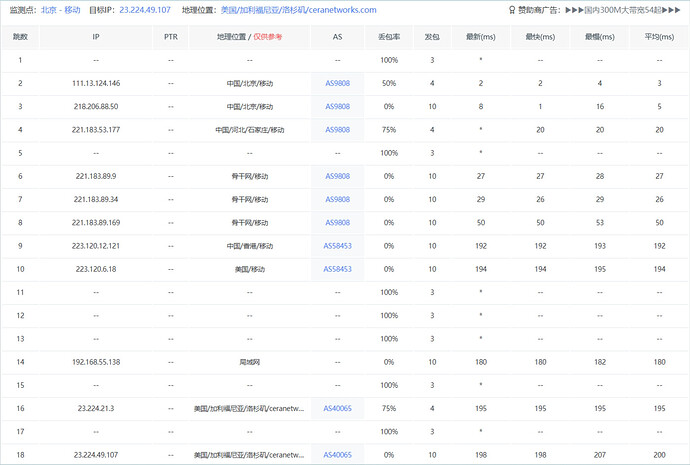The width and height of the screenshot is (690, 465).
Task: Click AS9808 link in hop 6 row
Action: click(338, 176)
